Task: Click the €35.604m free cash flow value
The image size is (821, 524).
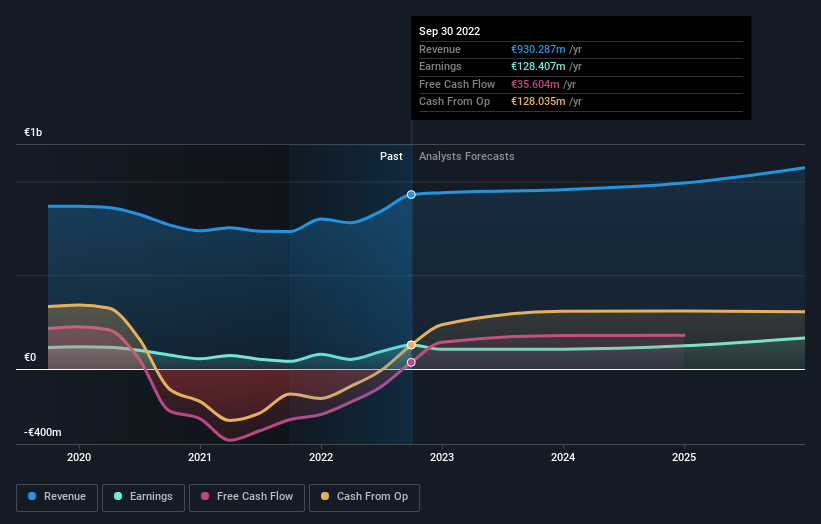Action: (535, 84)
